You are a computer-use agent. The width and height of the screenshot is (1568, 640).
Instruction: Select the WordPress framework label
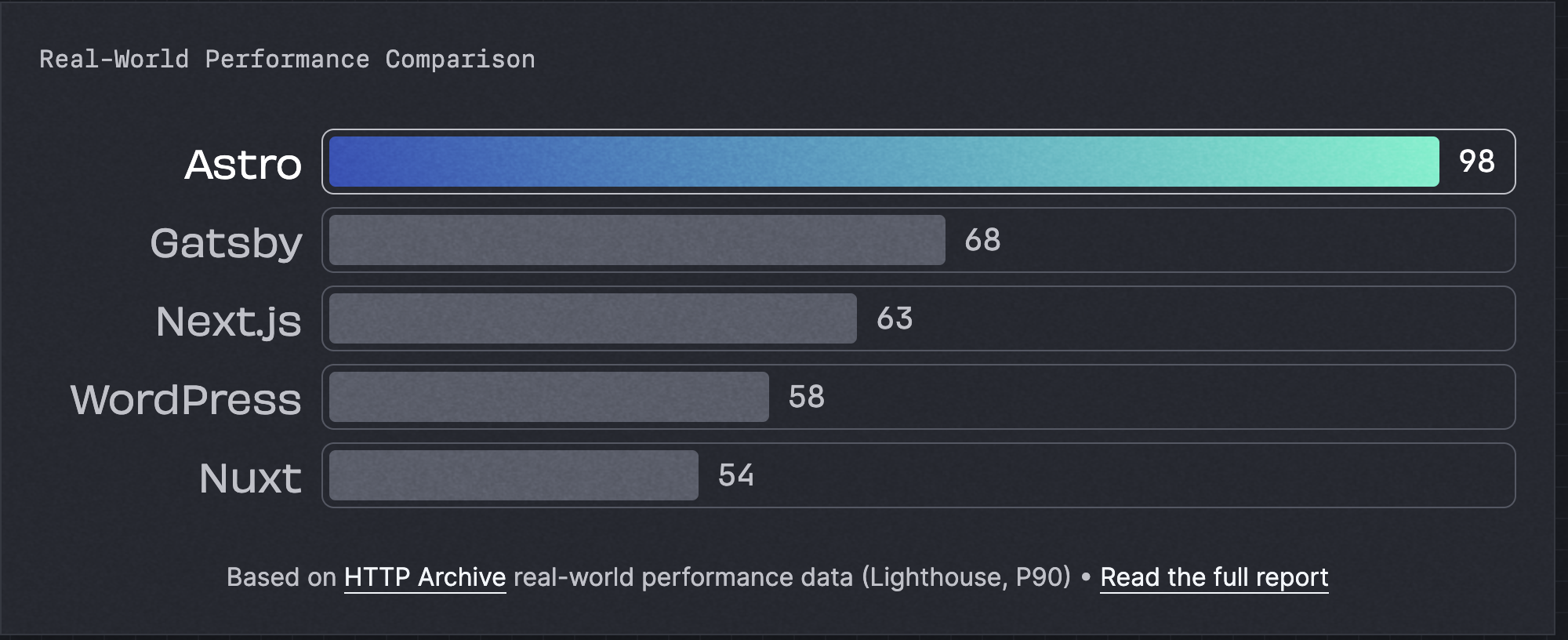pos(186,400)
